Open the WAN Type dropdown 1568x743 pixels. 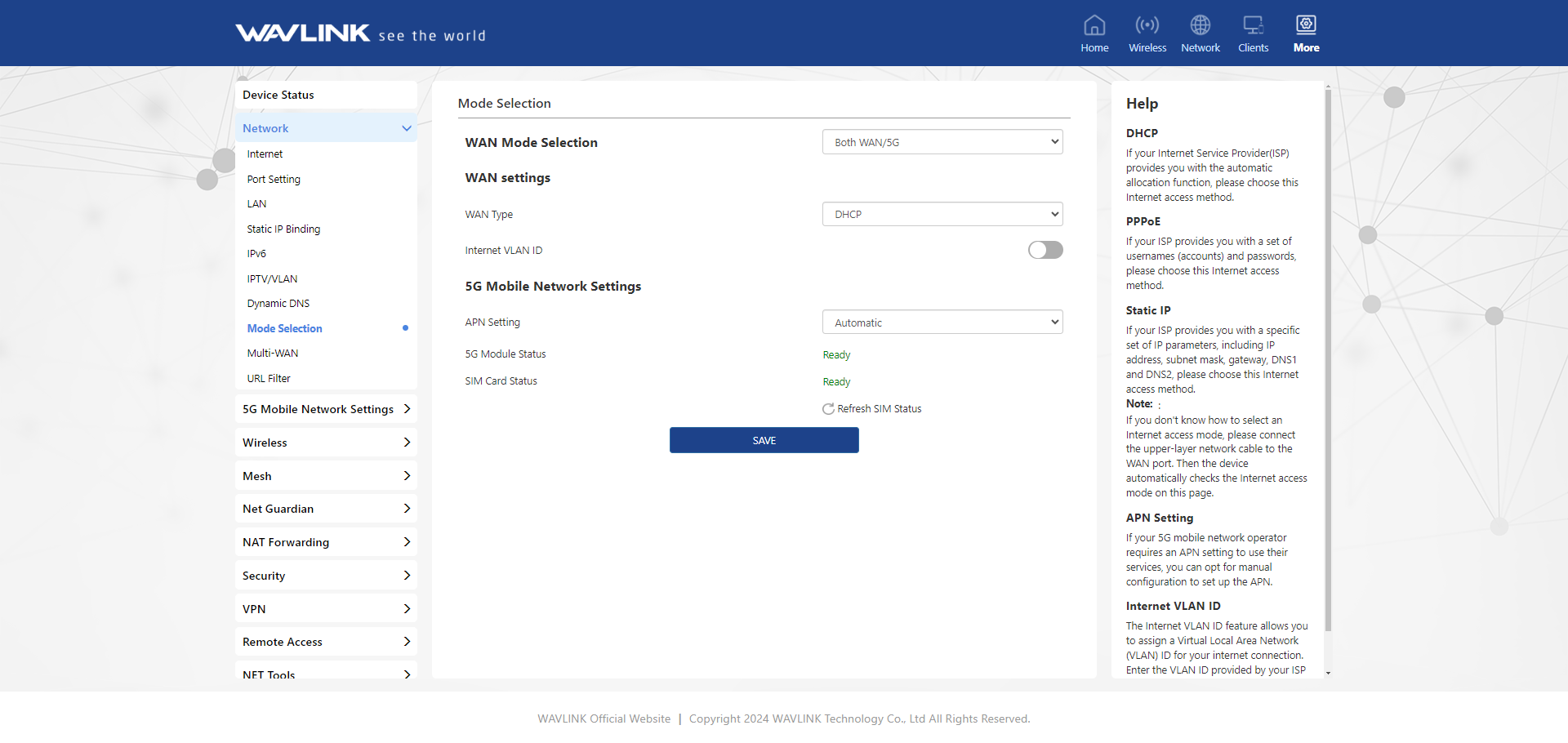tap(942, 214)
